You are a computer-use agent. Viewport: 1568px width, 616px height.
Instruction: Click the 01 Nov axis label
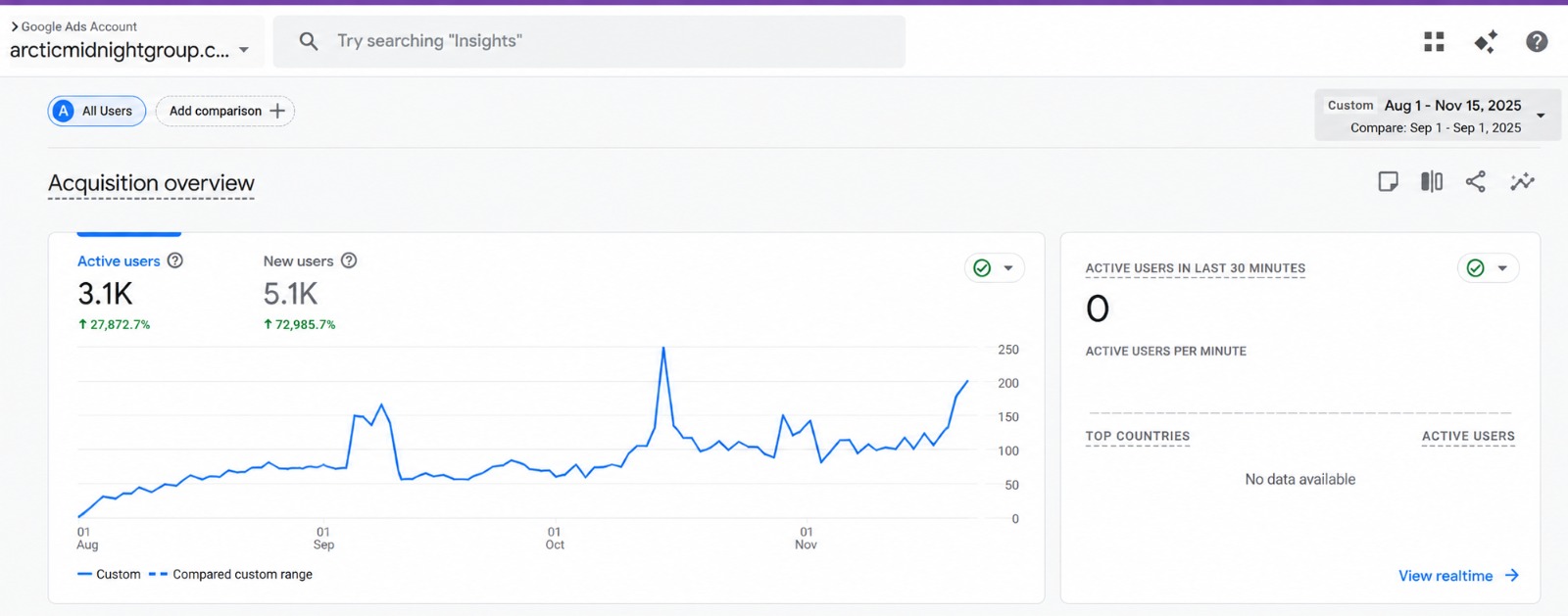806,539
